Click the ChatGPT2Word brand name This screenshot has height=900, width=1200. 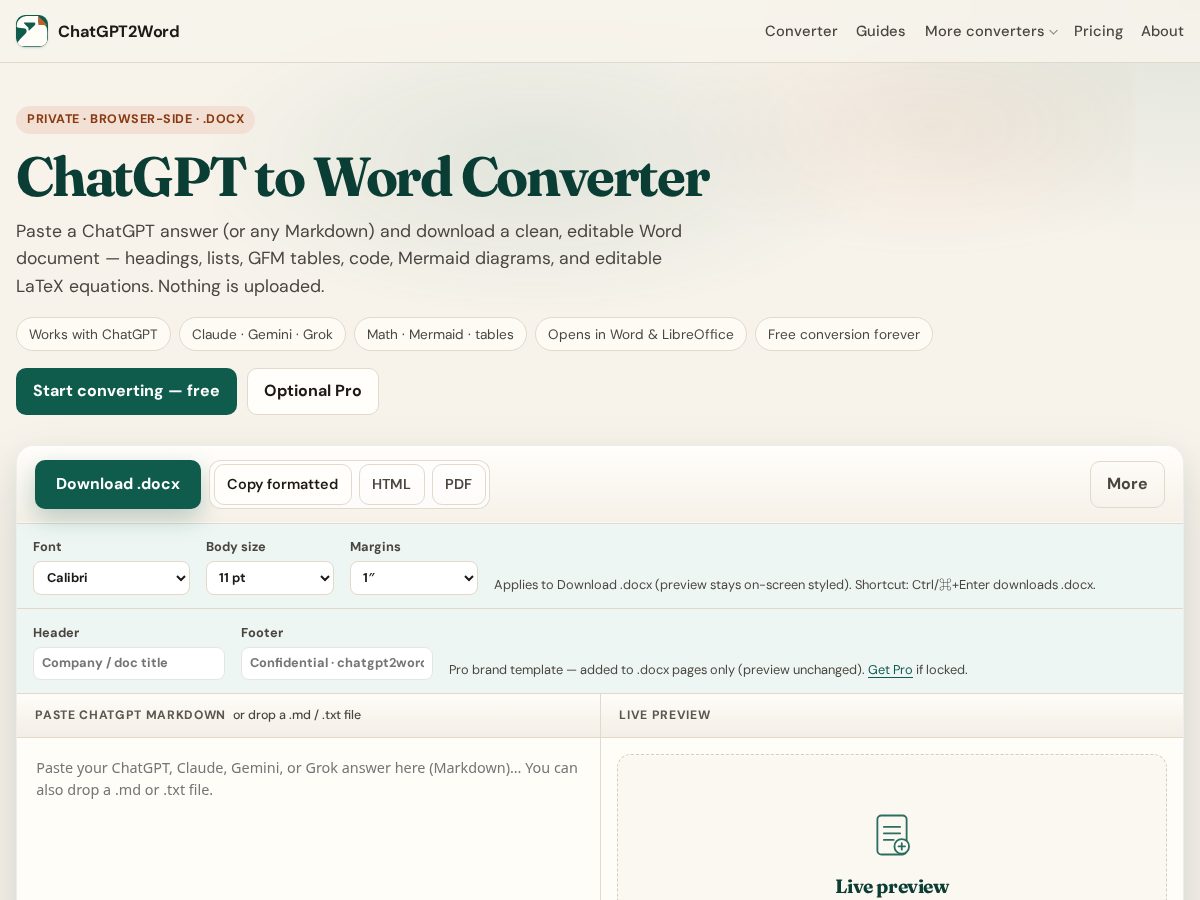[x=118, y=31]
